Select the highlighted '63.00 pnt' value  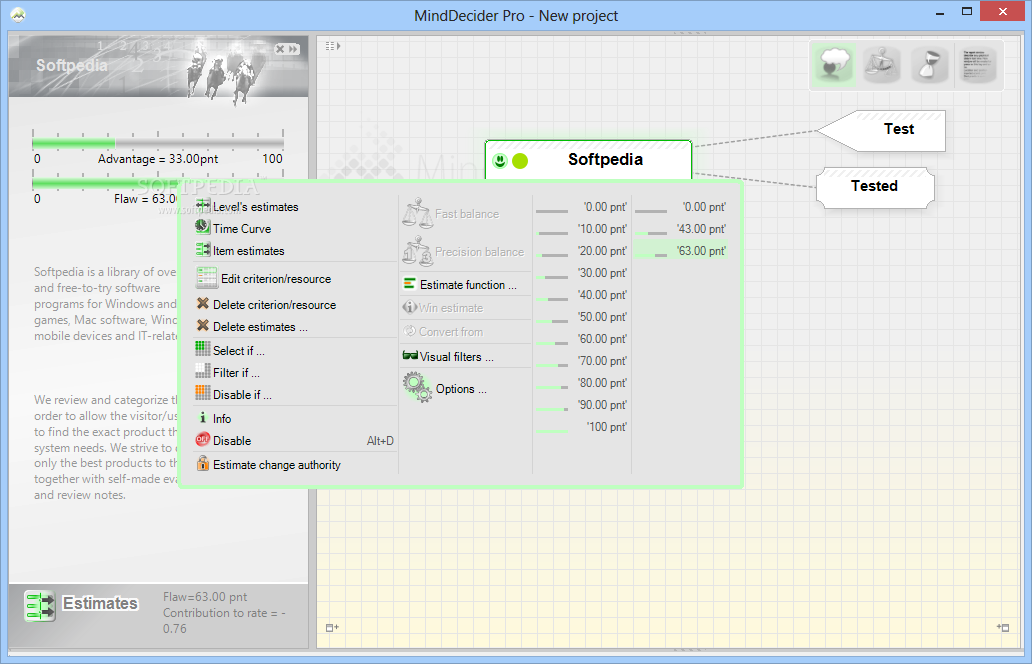click(681, 251)
